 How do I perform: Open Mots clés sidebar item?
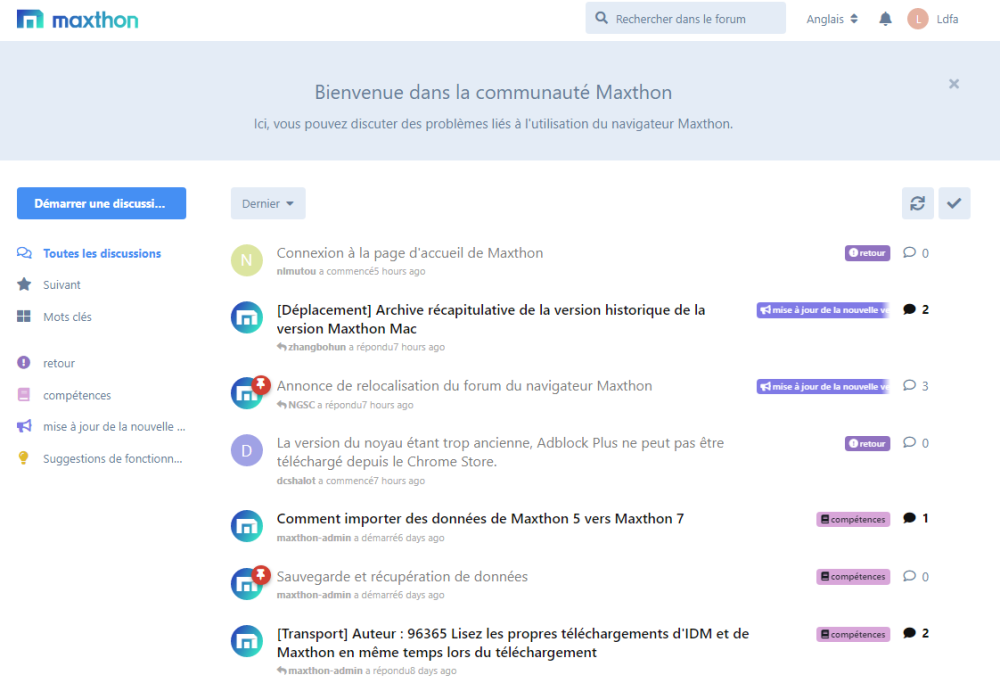pyautogui.click(x=67, y=317)
